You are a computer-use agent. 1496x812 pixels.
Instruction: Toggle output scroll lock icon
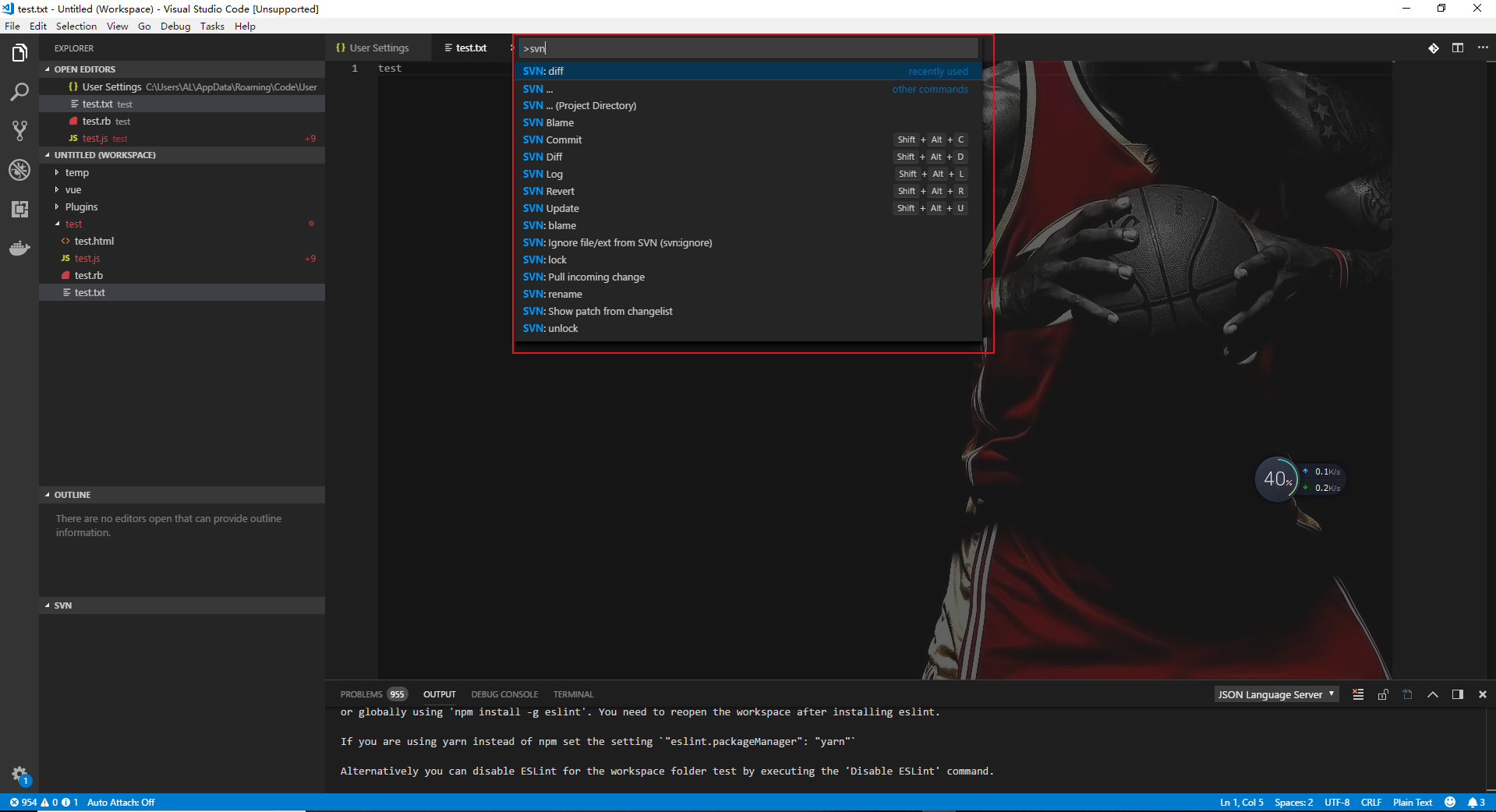pyautogui.click(x=1383, y=694)
